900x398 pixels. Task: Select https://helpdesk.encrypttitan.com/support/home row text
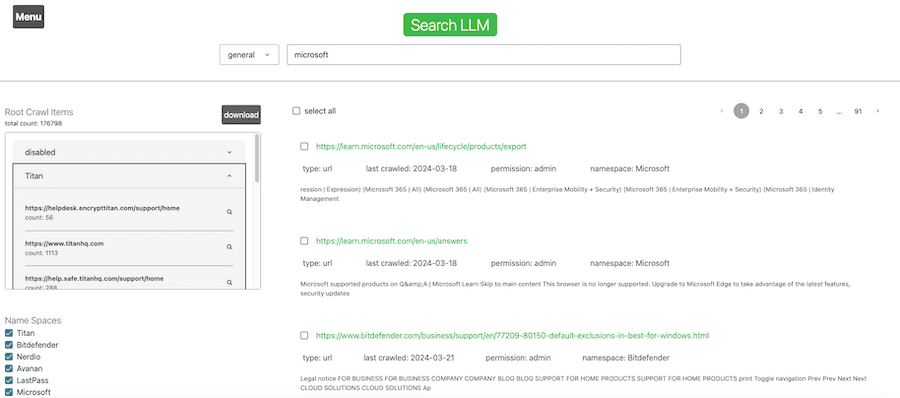102,208
